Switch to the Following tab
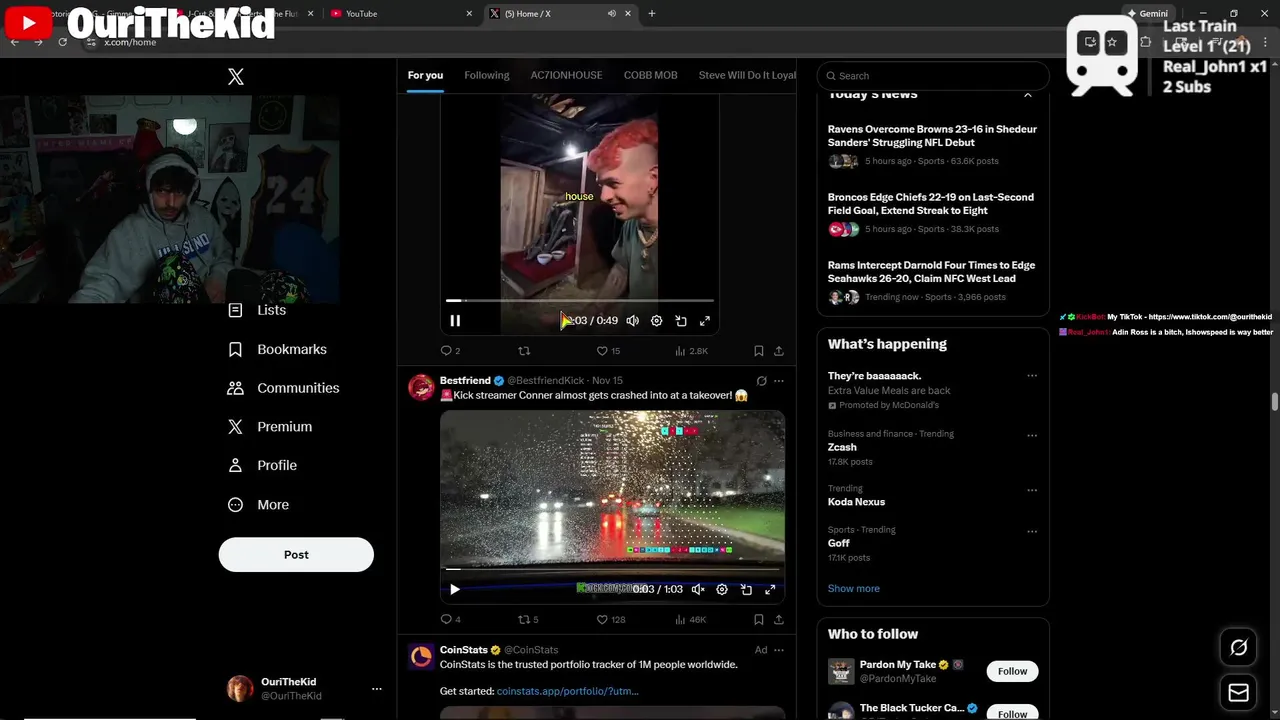This screenshot has width=1280, height=720. pyautogui.click(x=487, y=75)
